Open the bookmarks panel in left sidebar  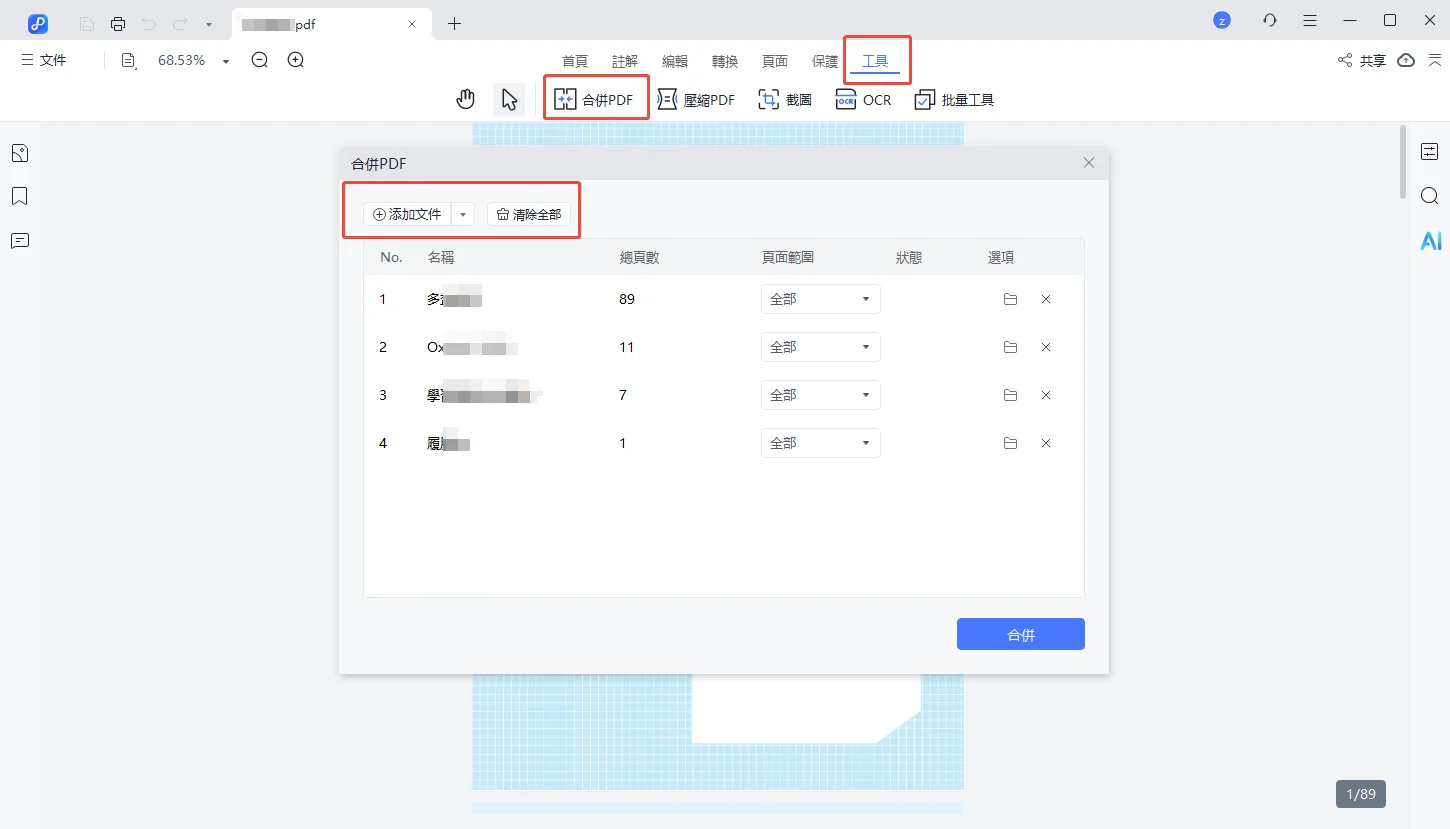(x=19, y=197)
